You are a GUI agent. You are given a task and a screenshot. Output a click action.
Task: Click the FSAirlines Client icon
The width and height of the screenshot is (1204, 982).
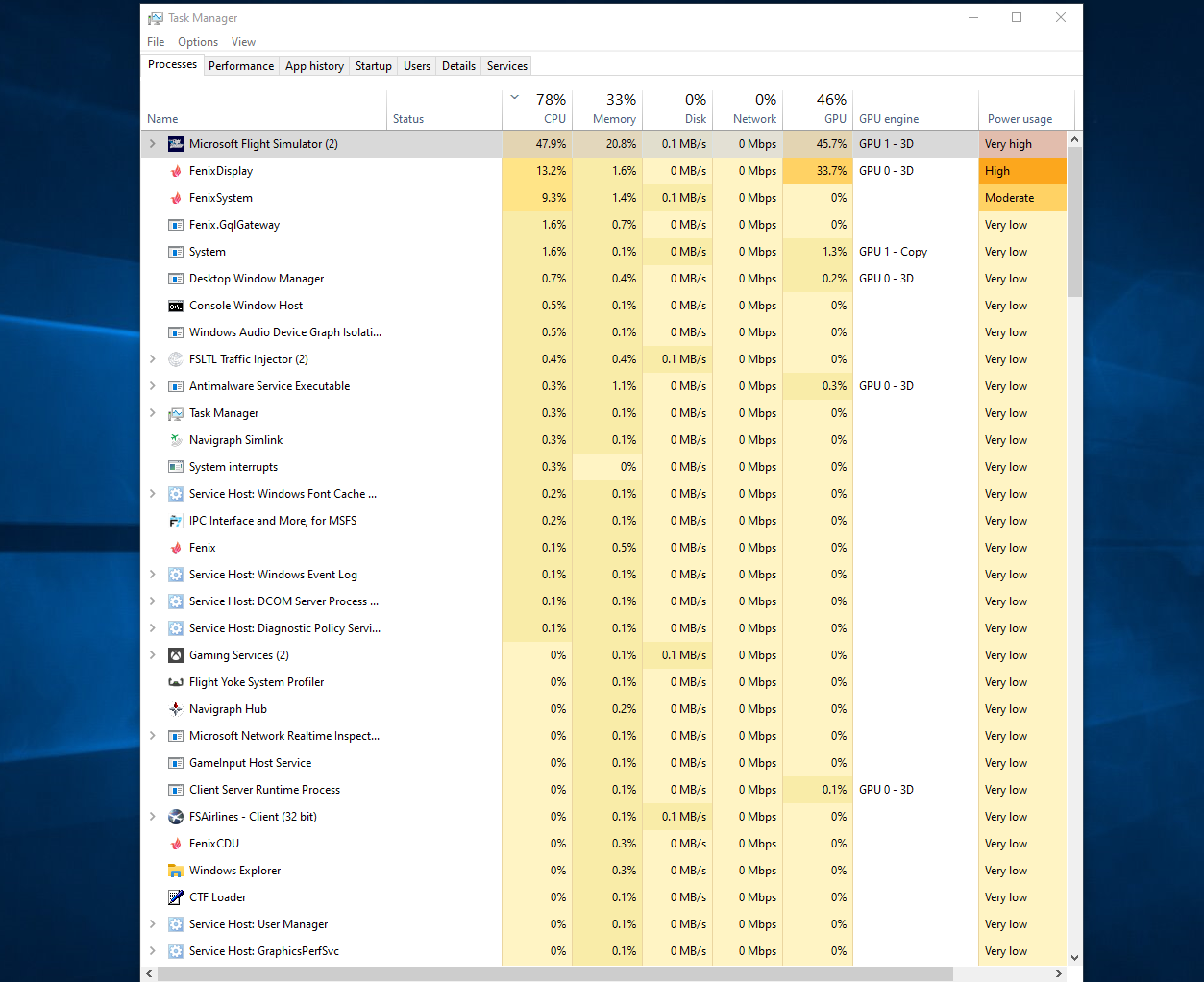point(176,817)
